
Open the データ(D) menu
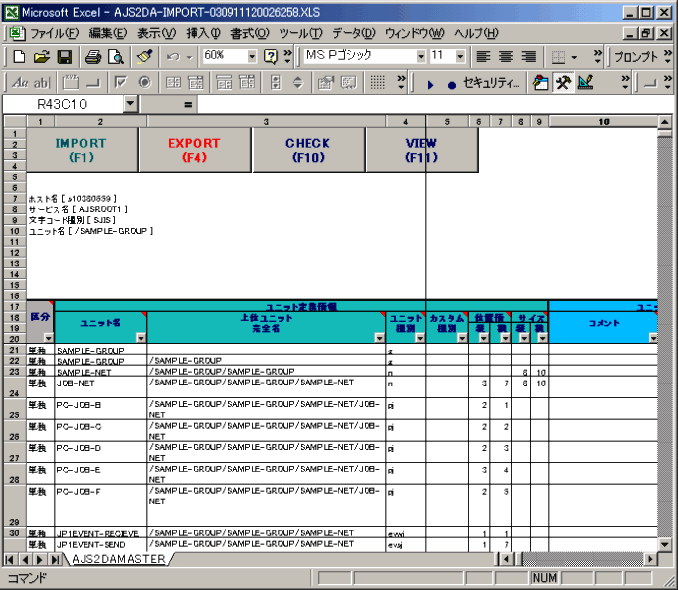pos(354,33)
